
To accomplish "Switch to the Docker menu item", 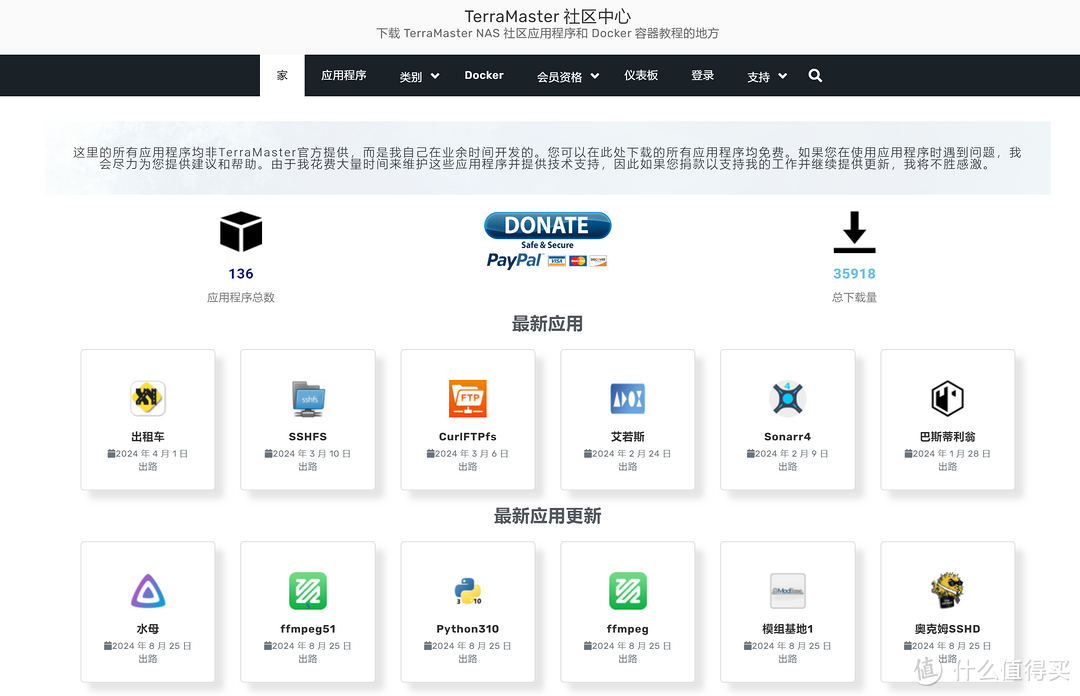I will click(x=484, y=75).
